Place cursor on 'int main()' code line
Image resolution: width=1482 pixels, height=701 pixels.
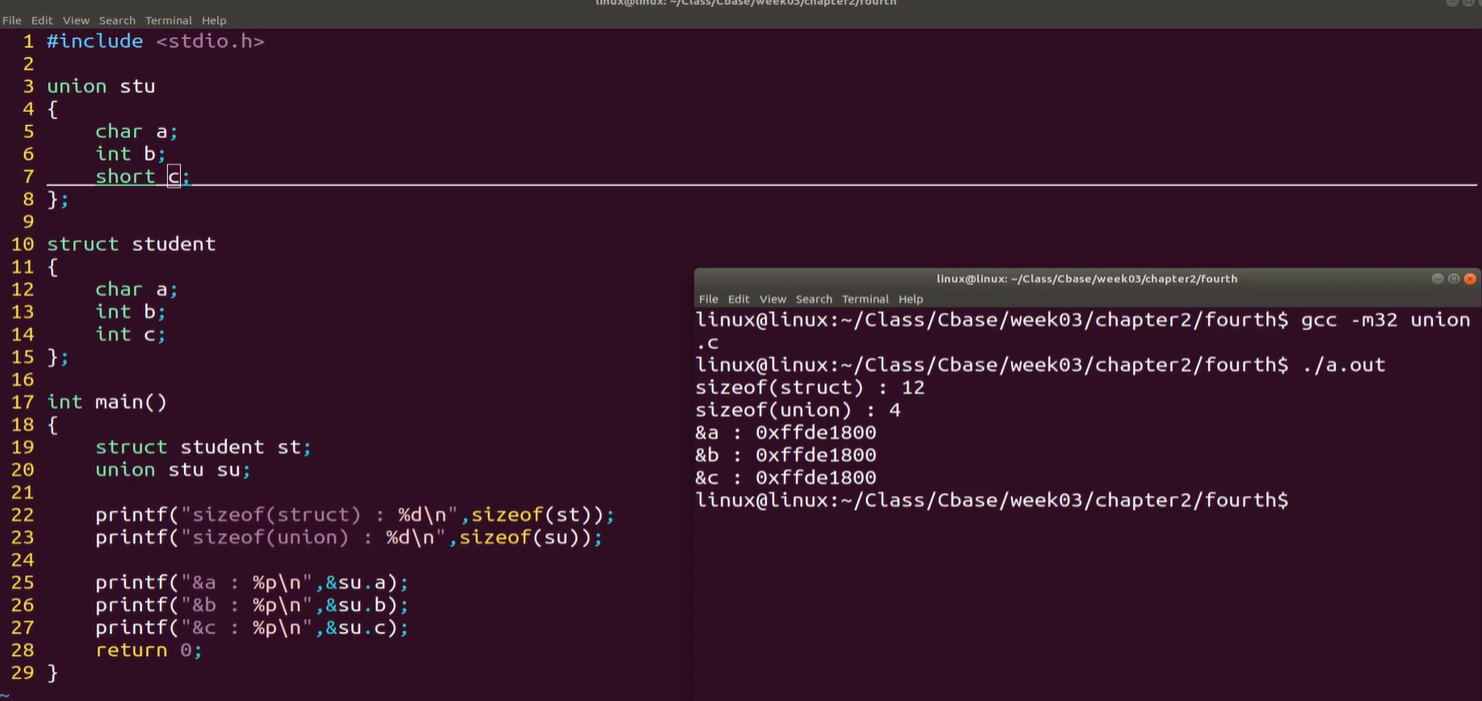(x=107, y=402)
